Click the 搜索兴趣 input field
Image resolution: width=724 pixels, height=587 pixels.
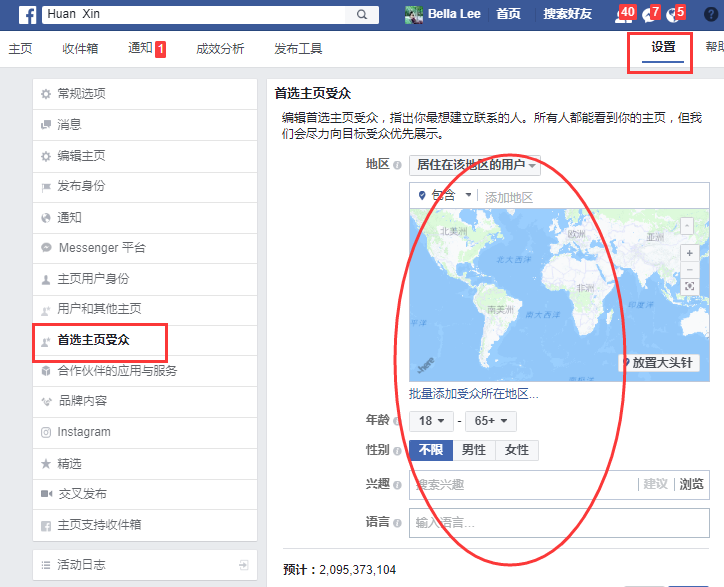pos(523,484)
